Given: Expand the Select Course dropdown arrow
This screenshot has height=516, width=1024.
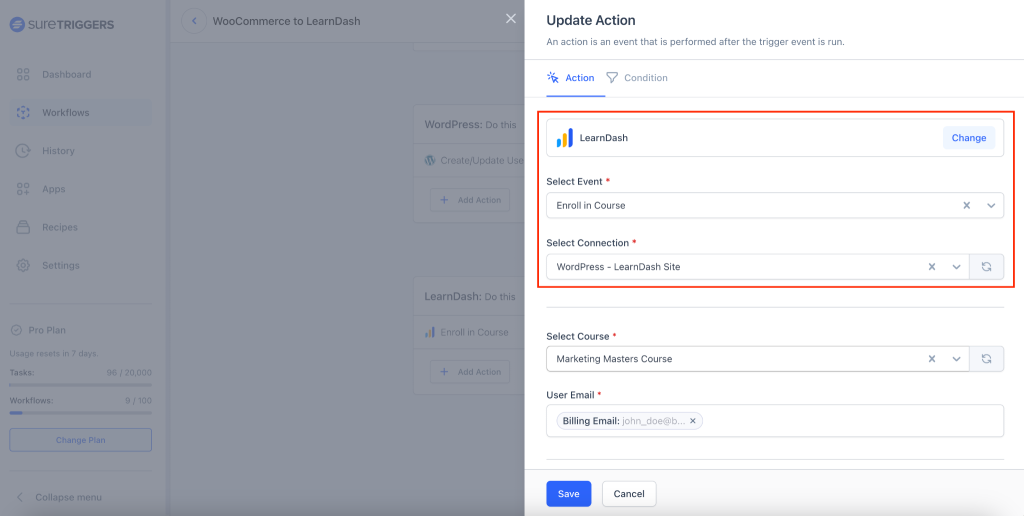Looking at the screenshot, I should [956, 359].
